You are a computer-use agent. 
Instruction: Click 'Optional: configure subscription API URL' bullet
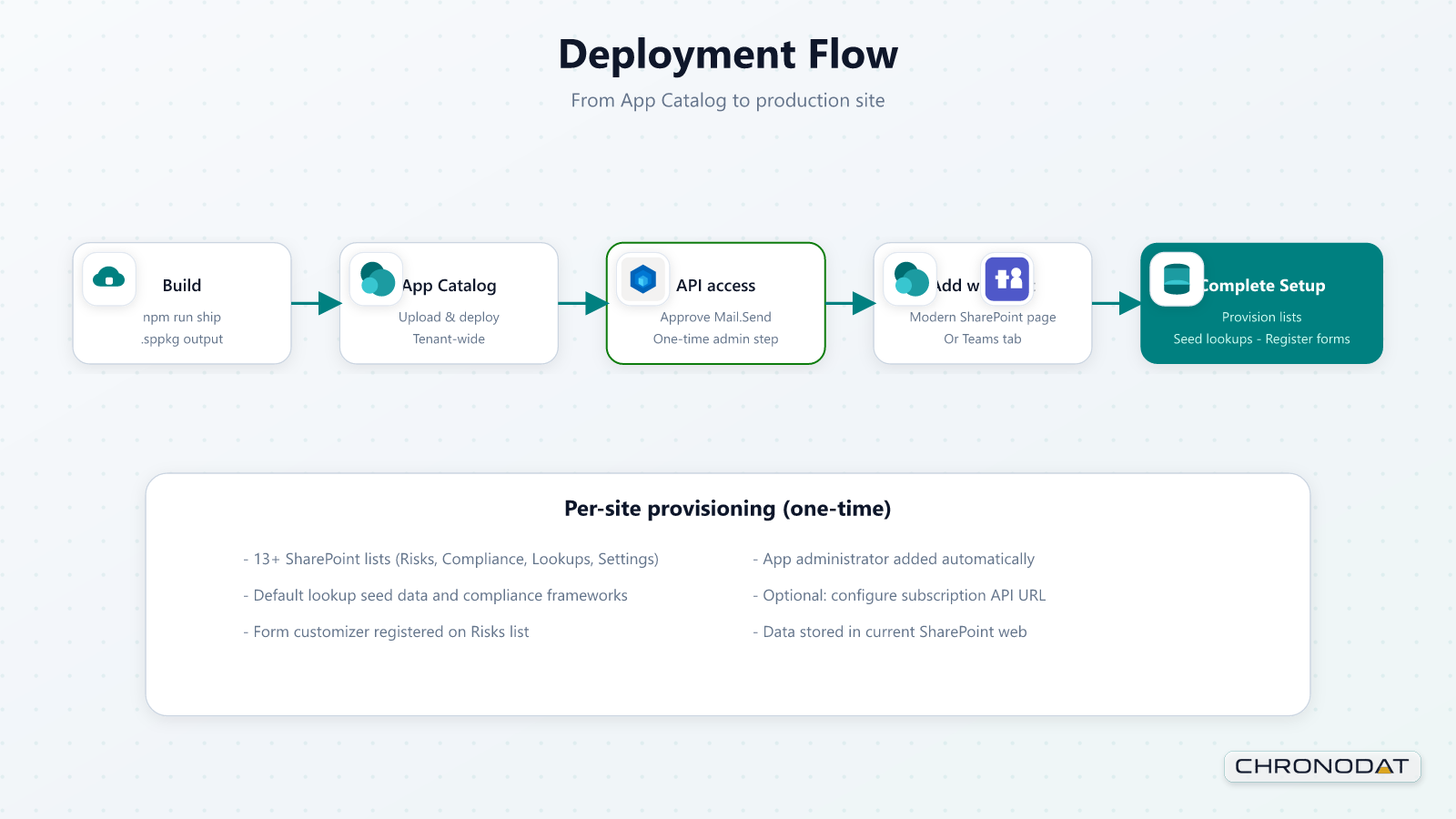point(899,595)
